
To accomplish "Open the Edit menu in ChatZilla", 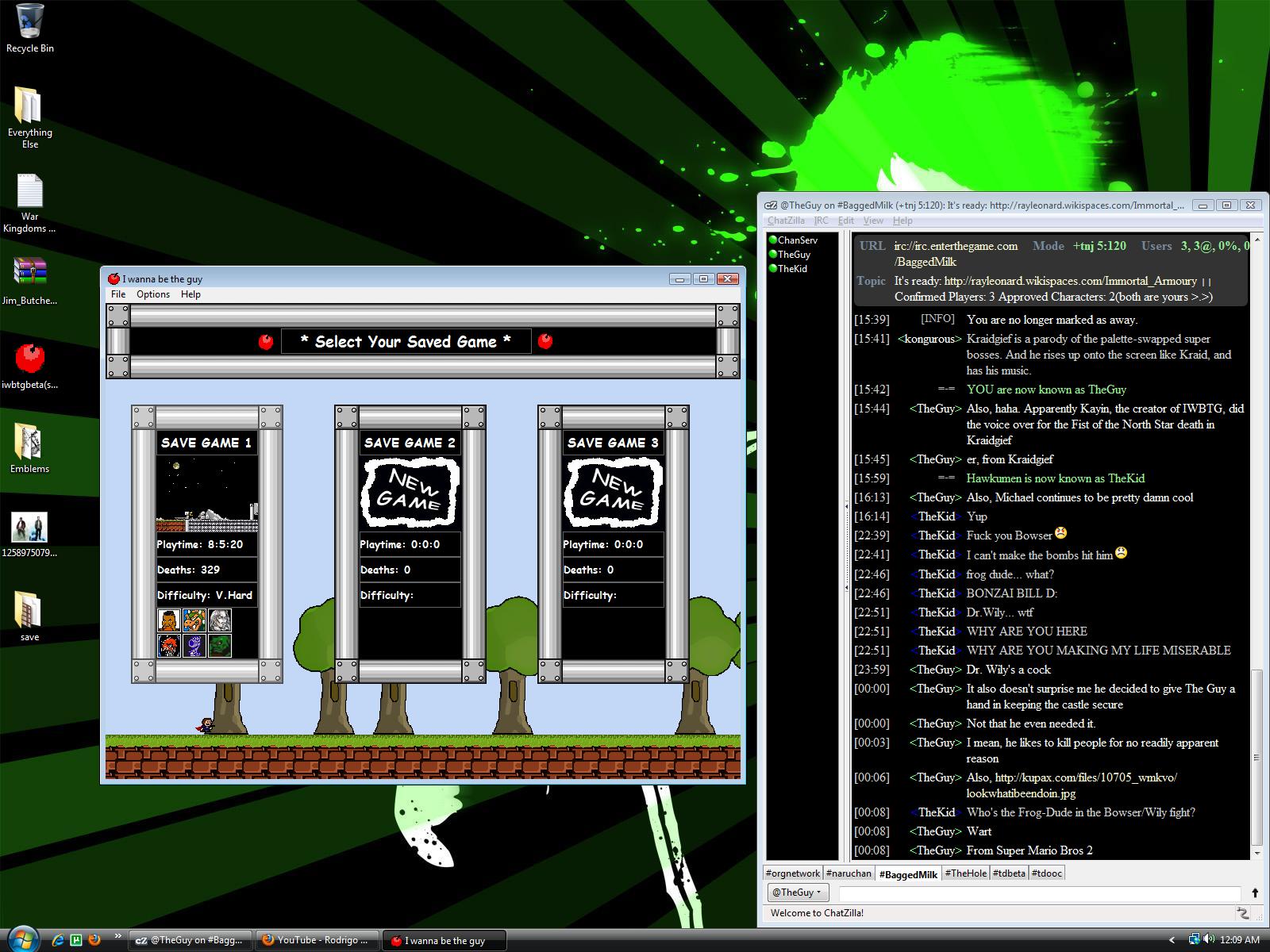I will 846,221.
